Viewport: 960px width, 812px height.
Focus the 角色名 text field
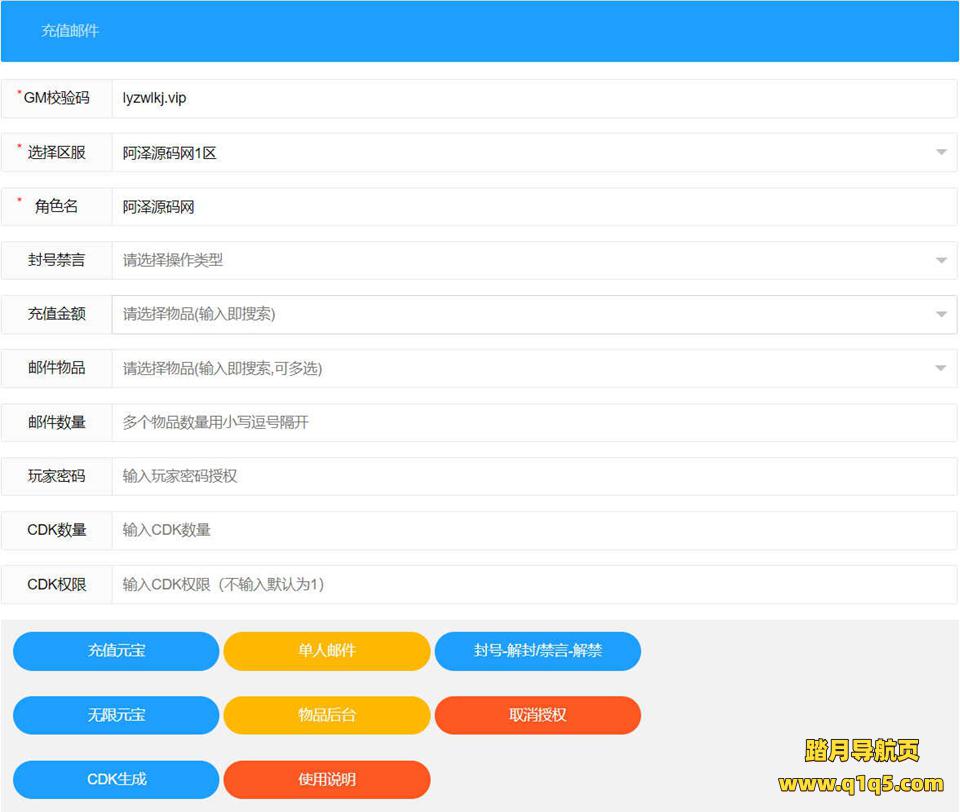tap(533, 207)
